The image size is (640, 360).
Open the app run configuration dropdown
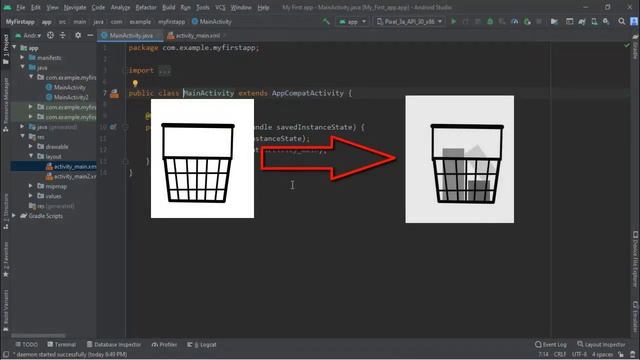352,22
